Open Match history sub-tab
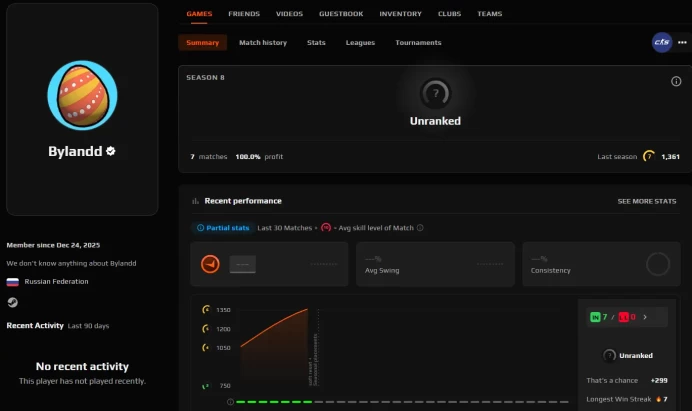 (x=263, y=42)
